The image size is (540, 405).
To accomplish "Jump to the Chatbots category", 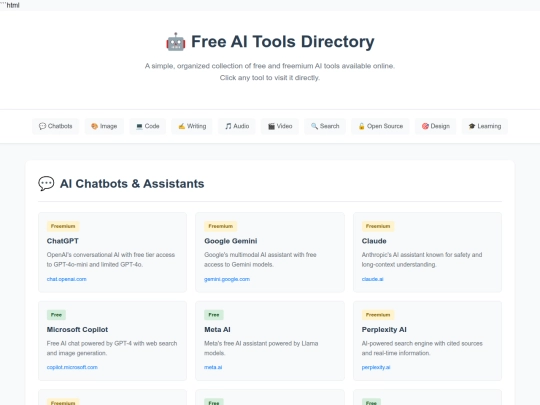I will tap(55, 126).
